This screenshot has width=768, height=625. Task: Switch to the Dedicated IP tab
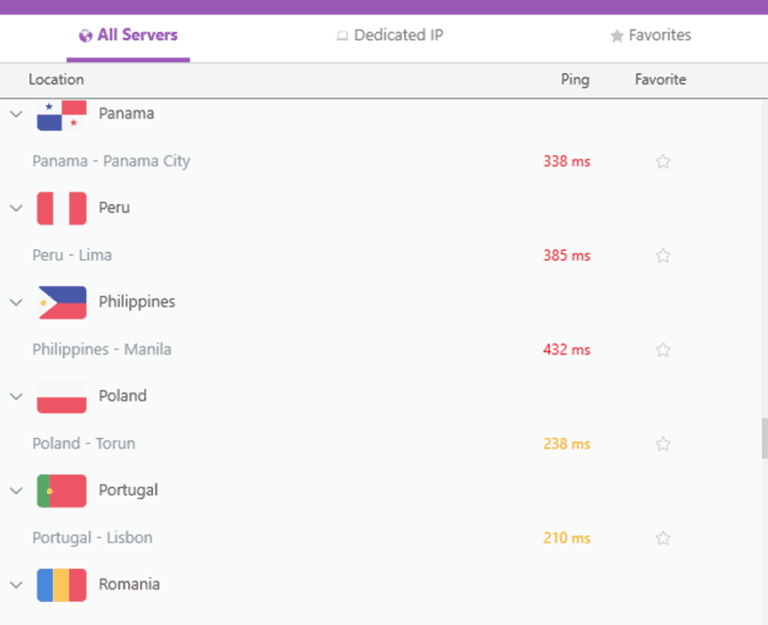tap(389, 35)
